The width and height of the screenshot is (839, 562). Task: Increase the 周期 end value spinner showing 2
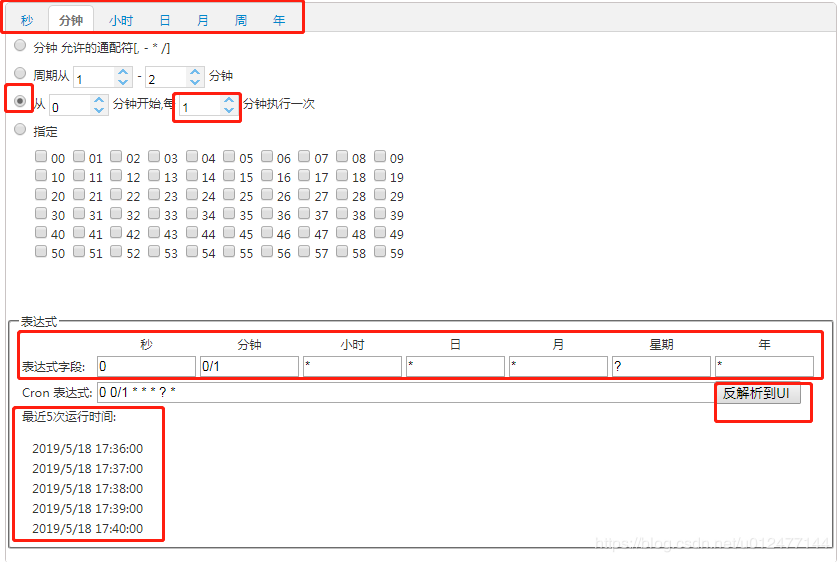click(x=195, y=72)
